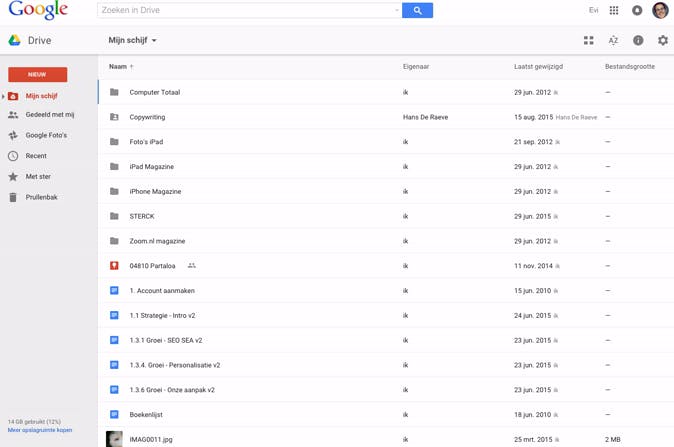Screen dimensions: 674x447
Task: Select the Computer Totaal folder icon
Action: 114,92
